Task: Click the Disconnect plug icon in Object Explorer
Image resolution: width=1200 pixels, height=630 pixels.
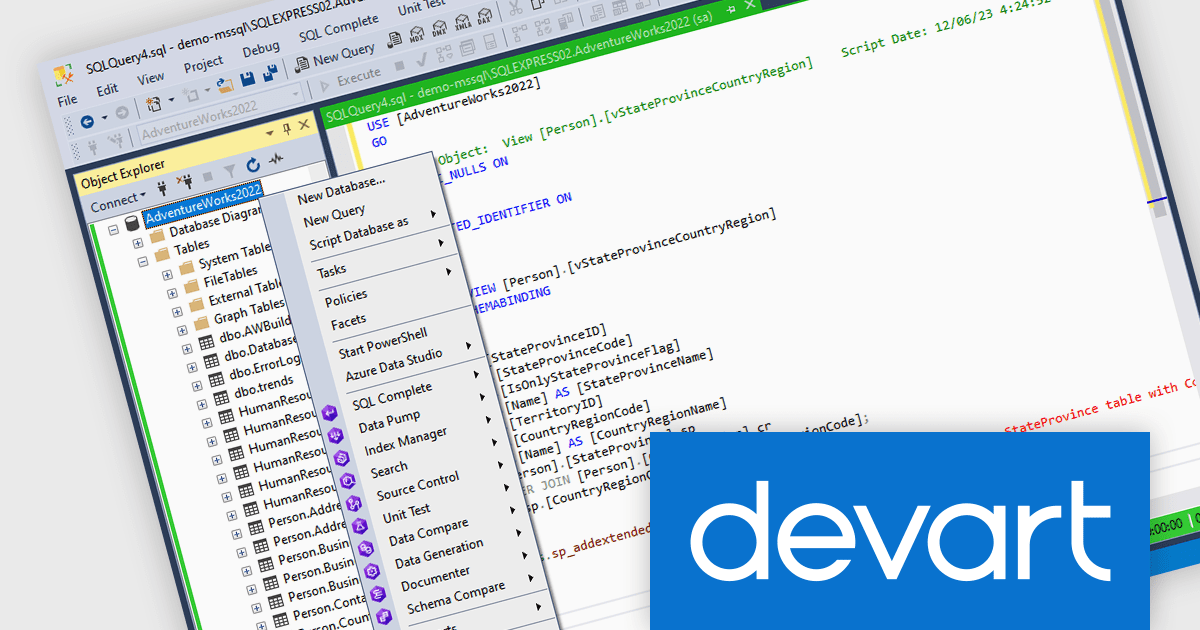Action: (x=184, y=182)
